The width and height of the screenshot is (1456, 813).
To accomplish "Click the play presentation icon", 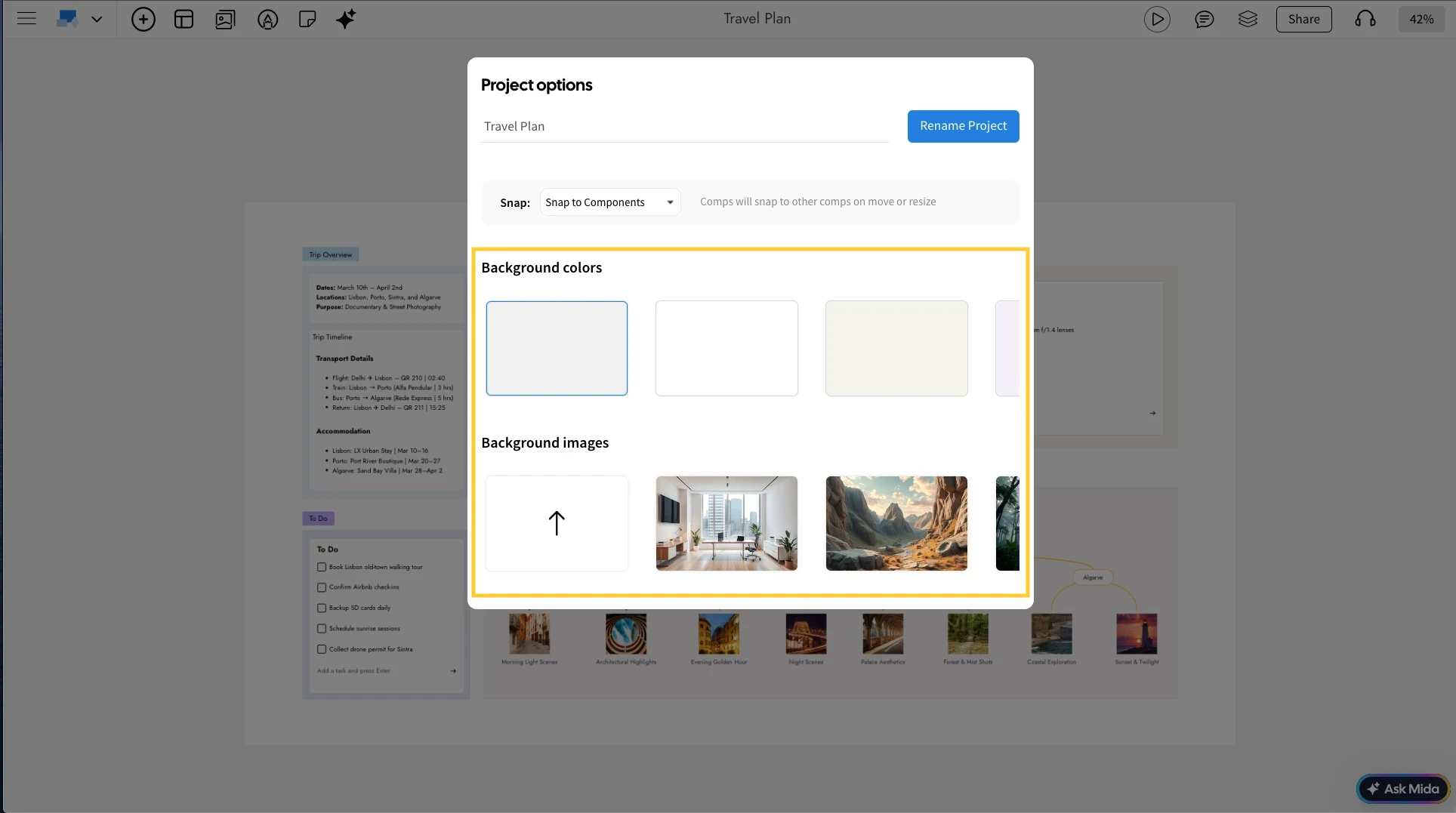I will (x=1158, y=19).
